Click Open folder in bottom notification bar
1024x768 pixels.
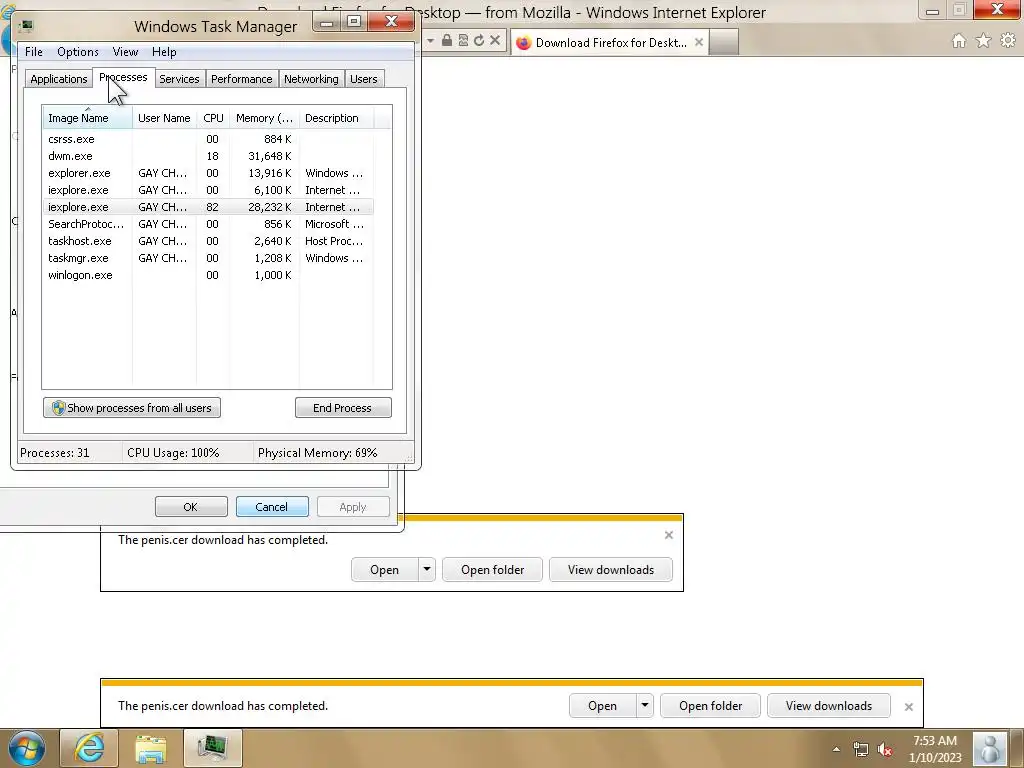(711, 705)
